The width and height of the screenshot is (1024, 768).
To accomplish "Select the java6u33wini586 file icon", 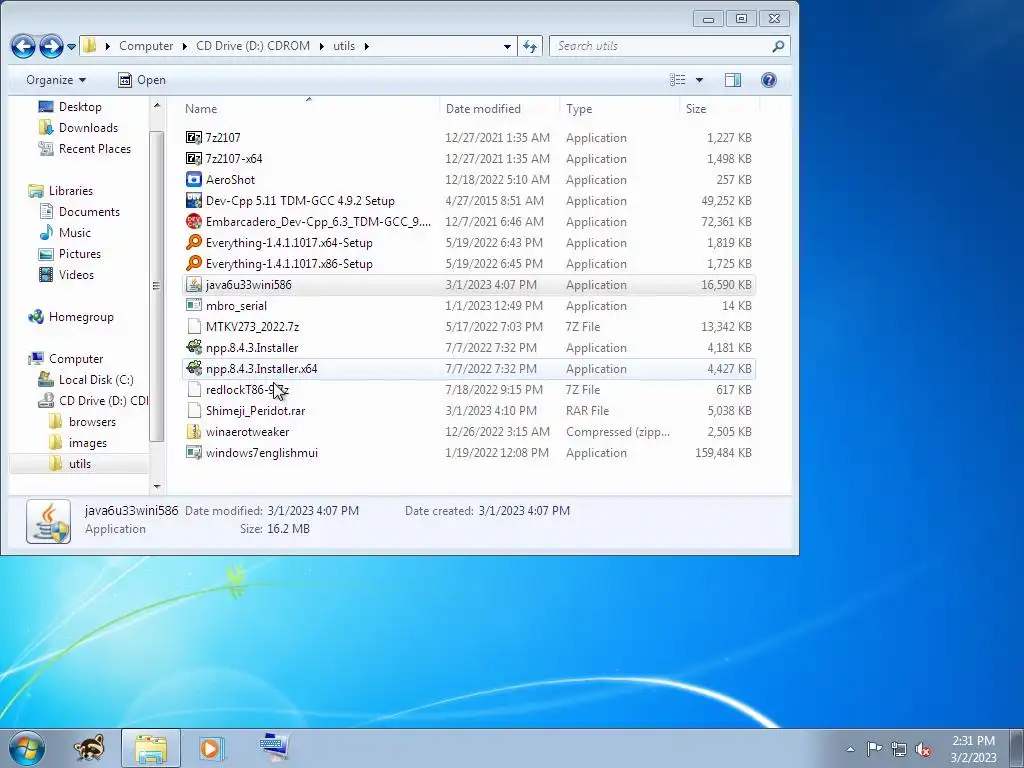I will (193, 284).
